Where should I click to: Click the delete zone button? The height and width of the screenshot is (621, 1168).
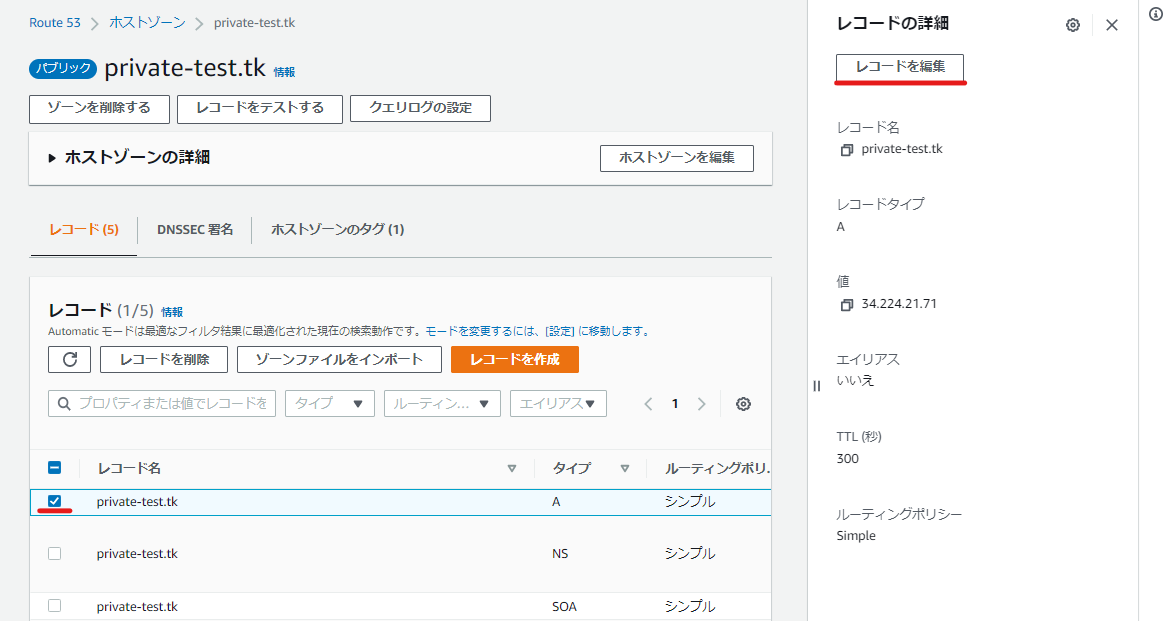pyautogui.click(x=99, y=108)
